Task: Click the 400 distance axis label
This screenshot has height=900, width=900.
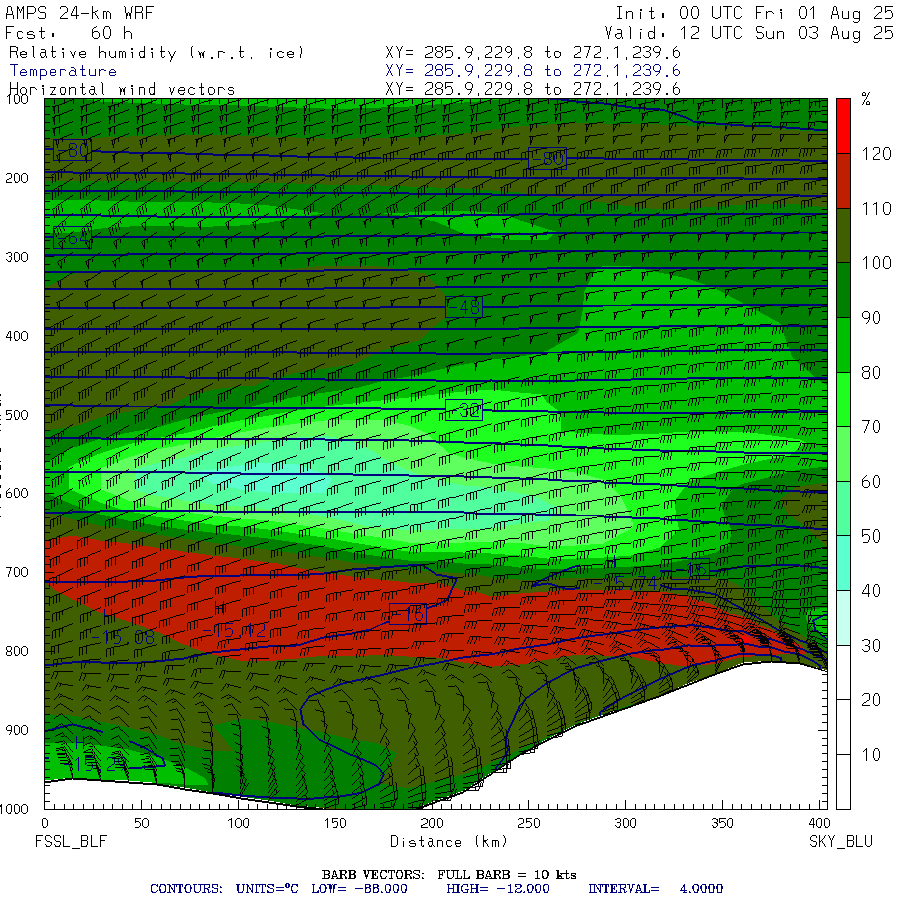Action: (818, 824)
